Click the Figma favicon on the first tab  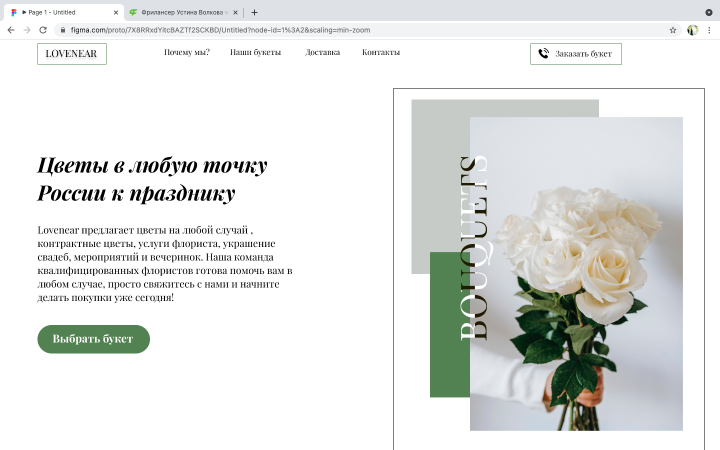pos(14,12)
